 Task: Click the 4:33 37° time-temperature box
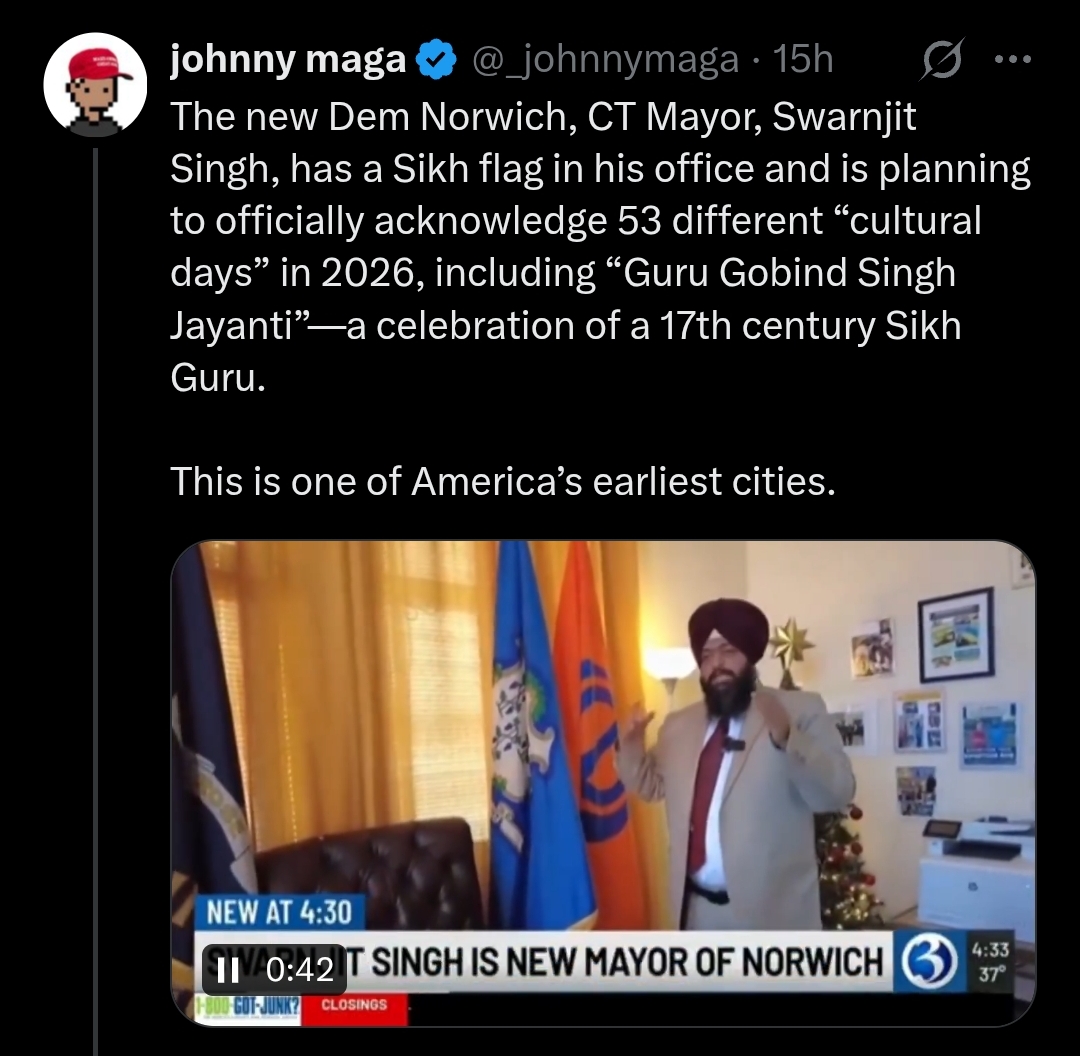[x=990, y=962]
